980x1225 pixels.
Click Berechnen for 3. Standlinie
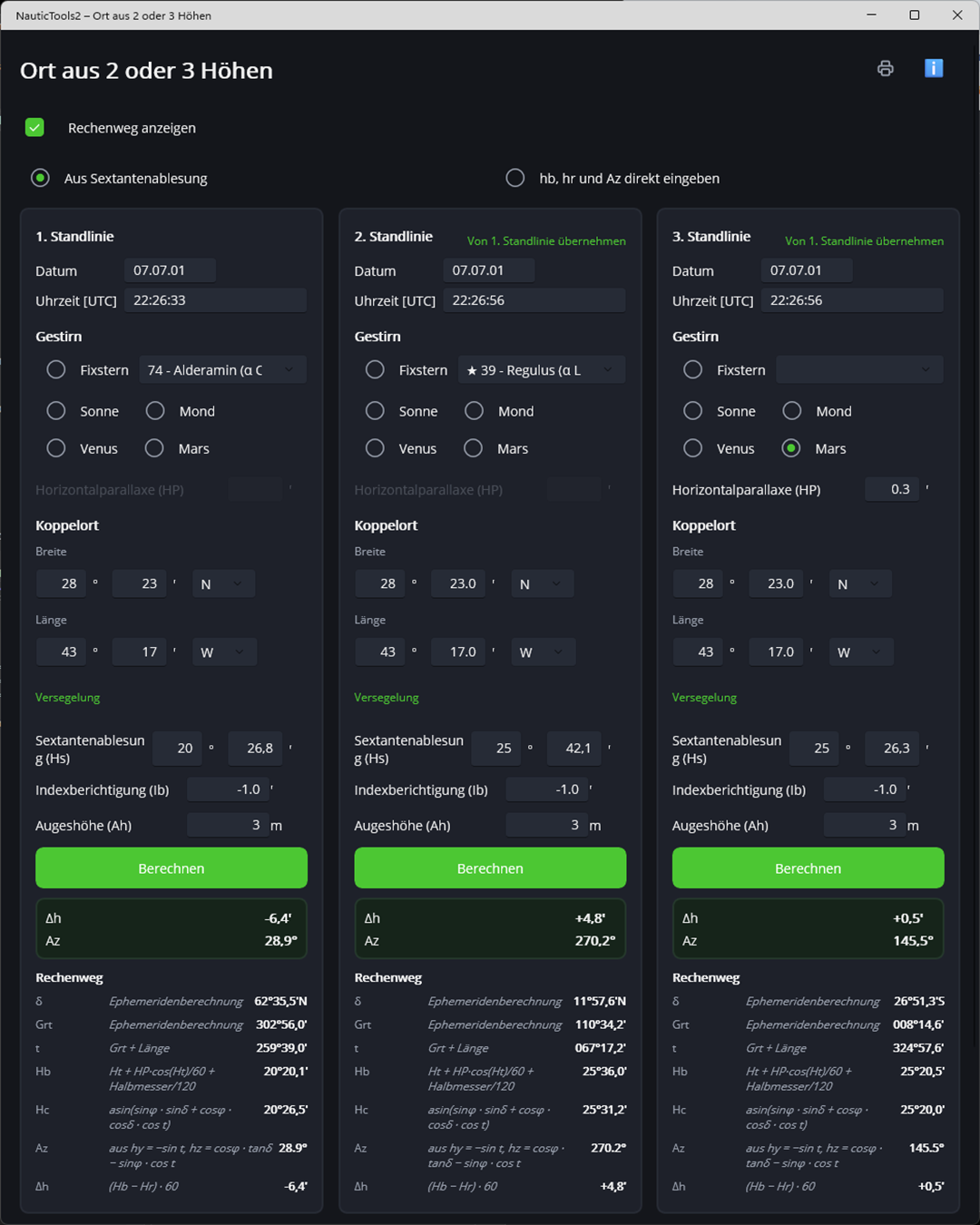pos(808,868)
